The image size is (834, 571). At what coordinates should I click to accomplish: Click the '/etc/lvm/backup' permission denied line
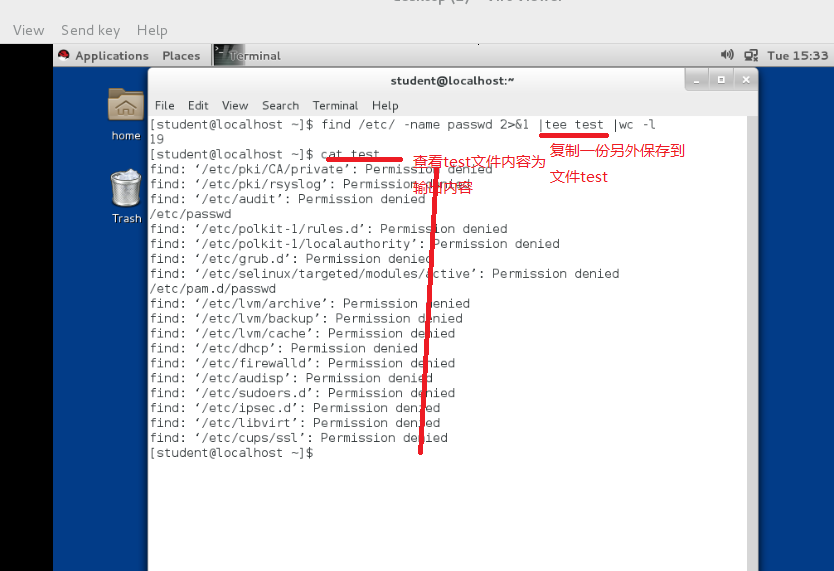(306, 318)
